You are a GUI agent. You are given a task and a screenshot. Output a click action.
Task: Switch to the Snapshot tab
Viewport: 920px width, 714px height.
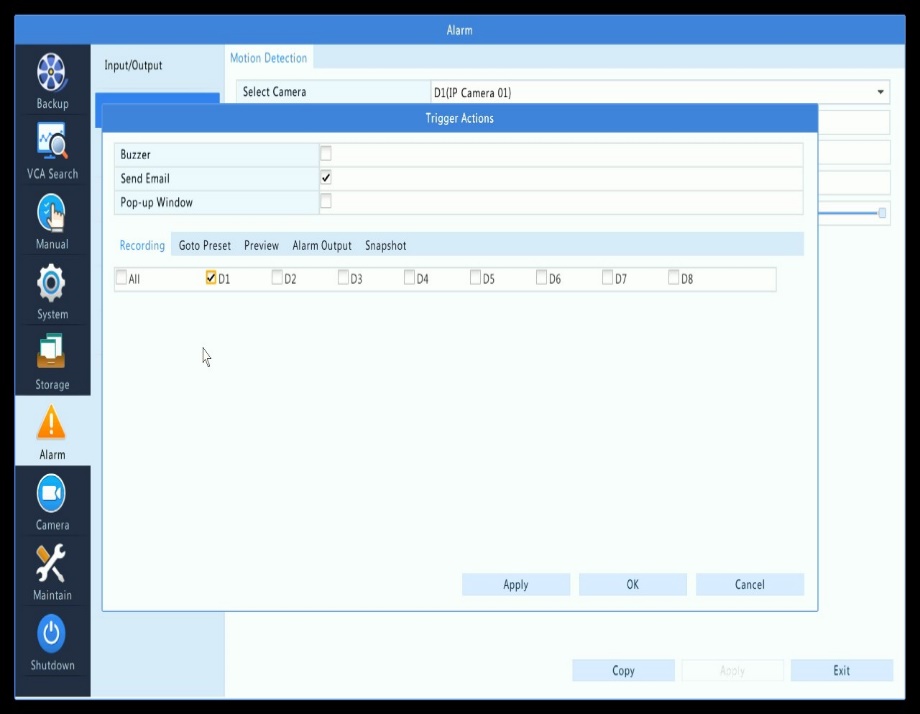(385, 246)
